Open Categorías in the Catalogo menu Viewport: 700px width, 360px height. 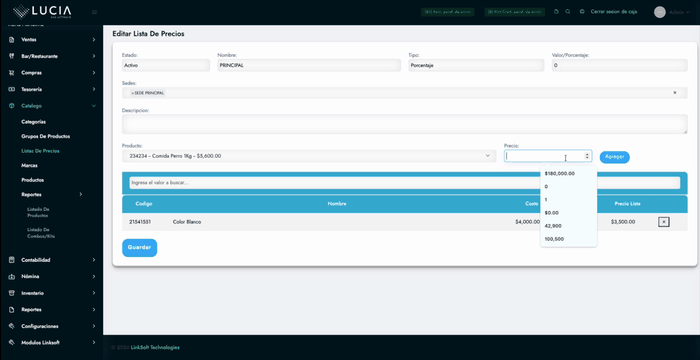point(33,121)
